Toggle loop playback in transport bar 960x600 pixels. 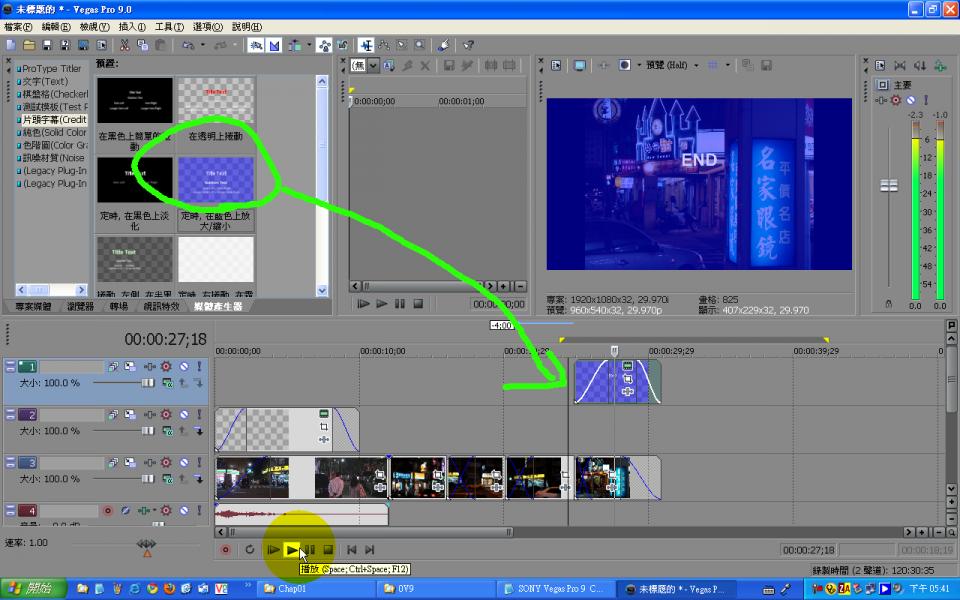pos(250,550)
